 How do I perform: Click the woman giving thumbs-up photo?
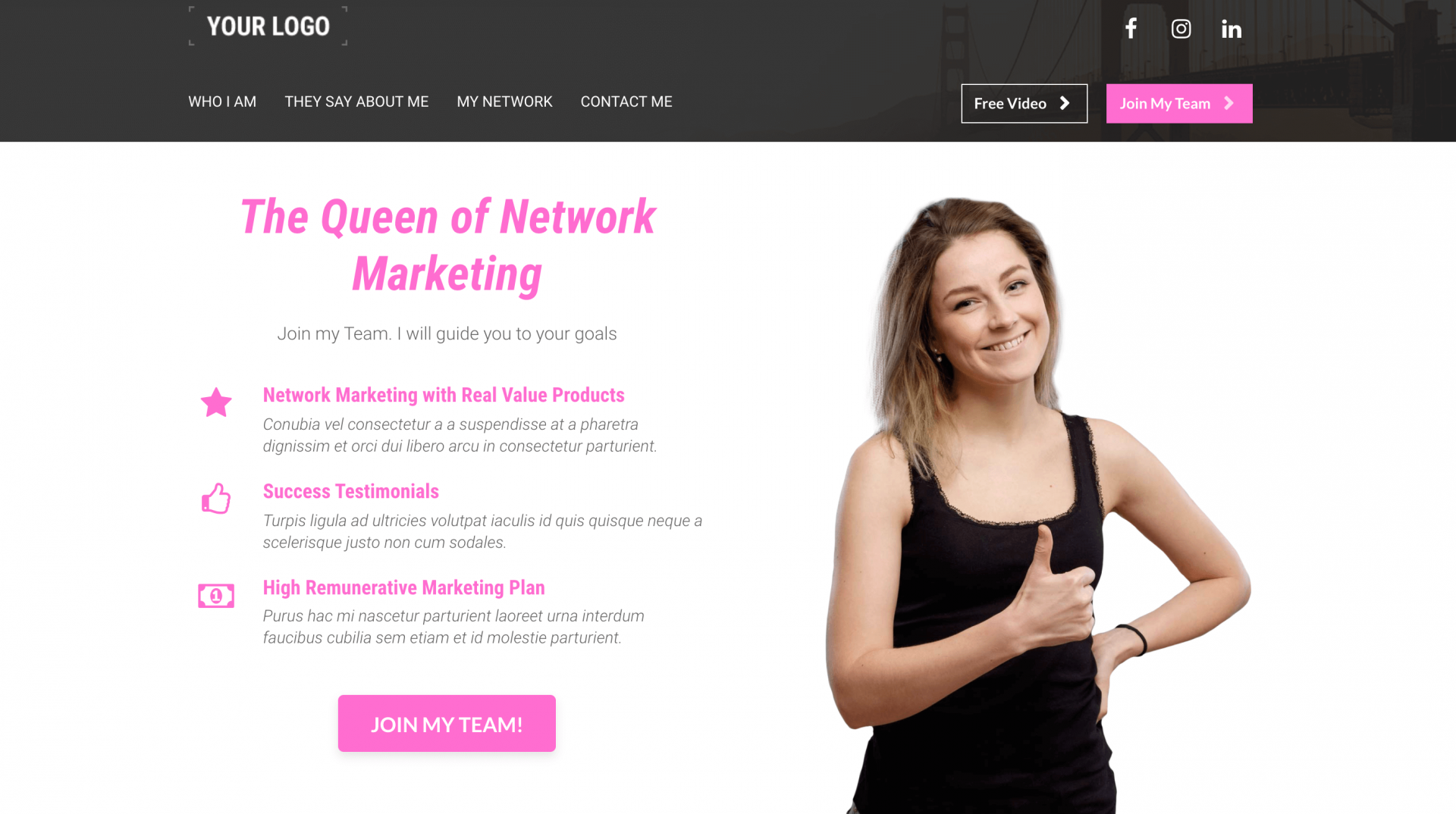(x=1039, y=506)
